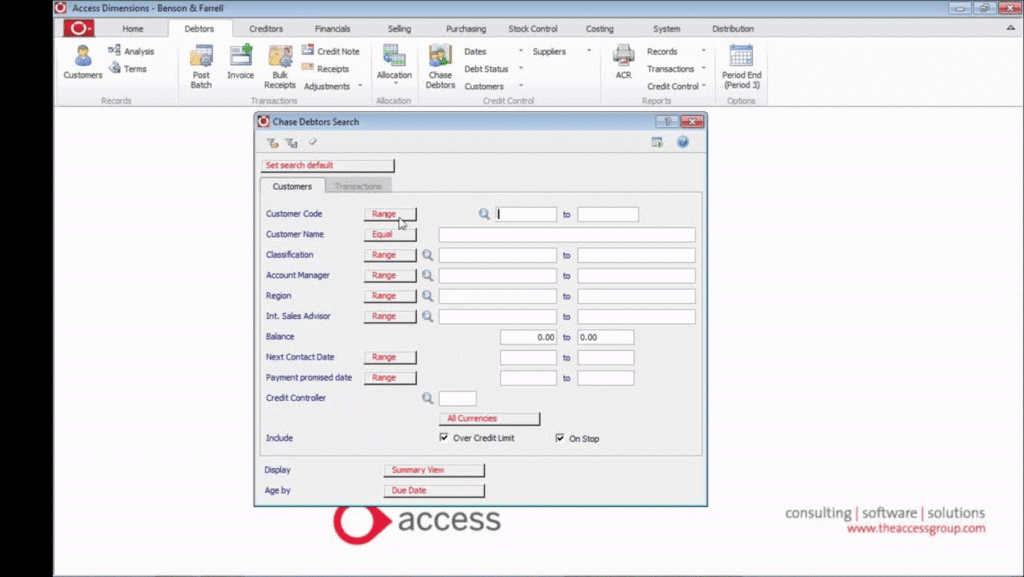Switch to the Purchasing ribbon tab

466,29
